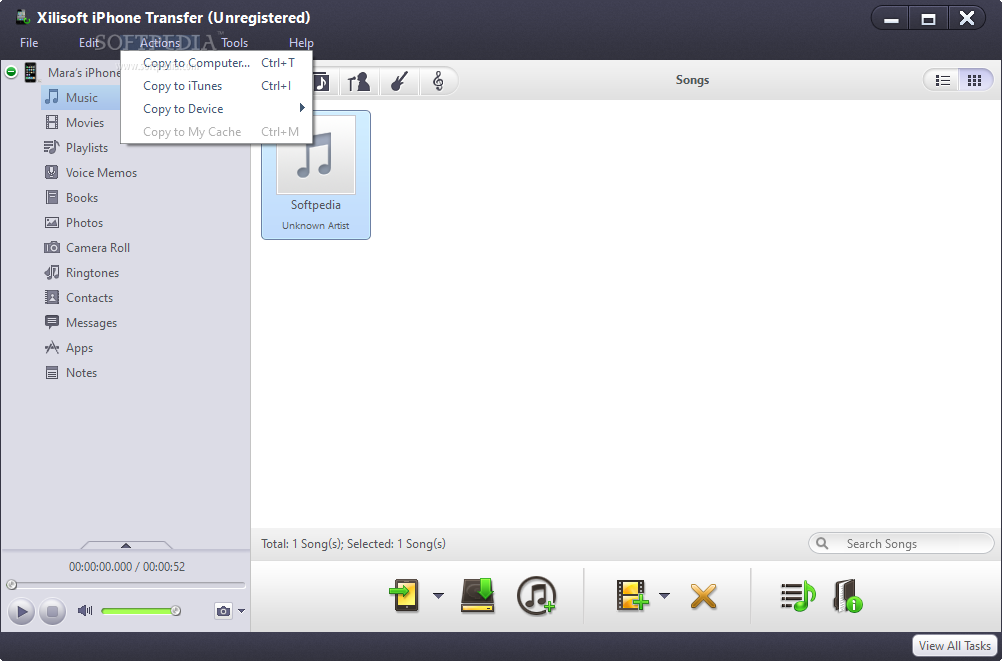The image size is (1002, 661).
Task: Click the Search Songs field
Action: 901,543
